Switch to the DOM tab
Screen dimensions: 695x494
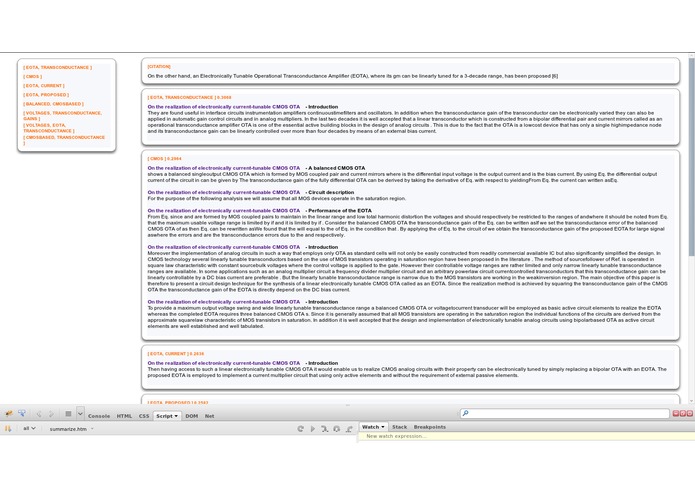tap(191, 416)
